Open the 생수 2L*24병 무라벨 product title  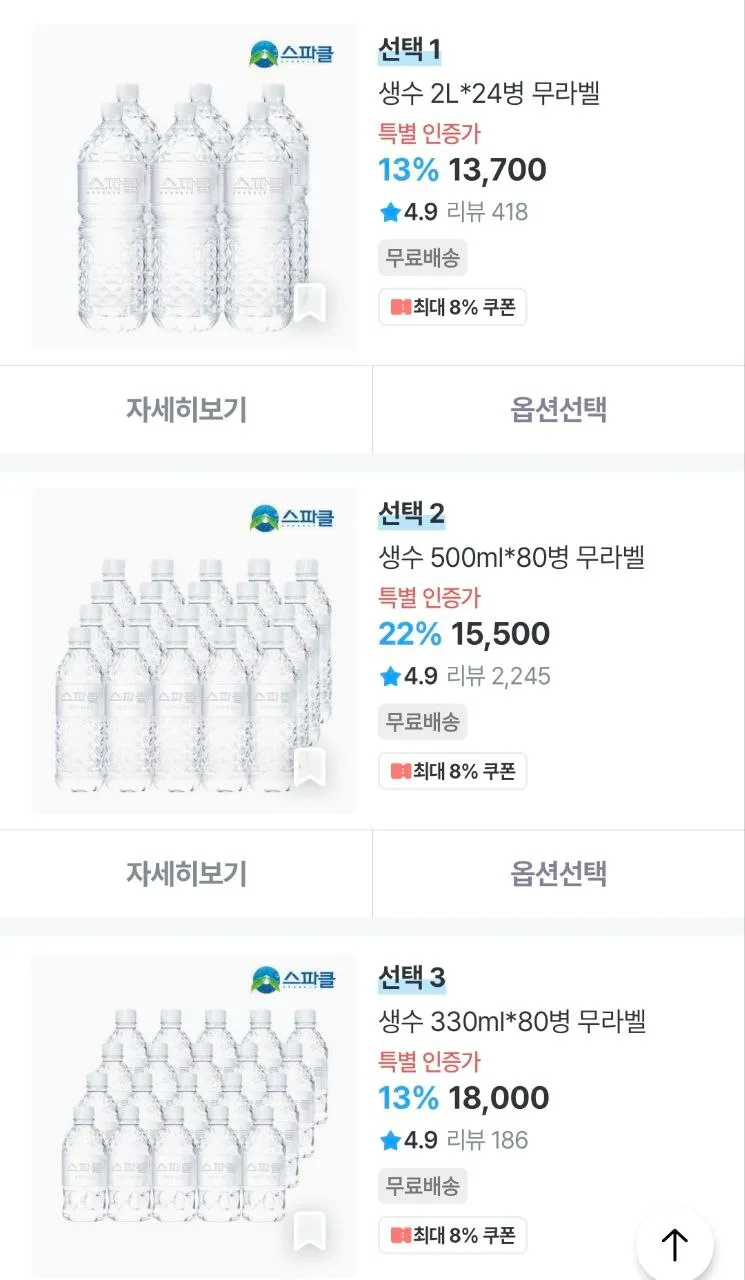point(489,93)
